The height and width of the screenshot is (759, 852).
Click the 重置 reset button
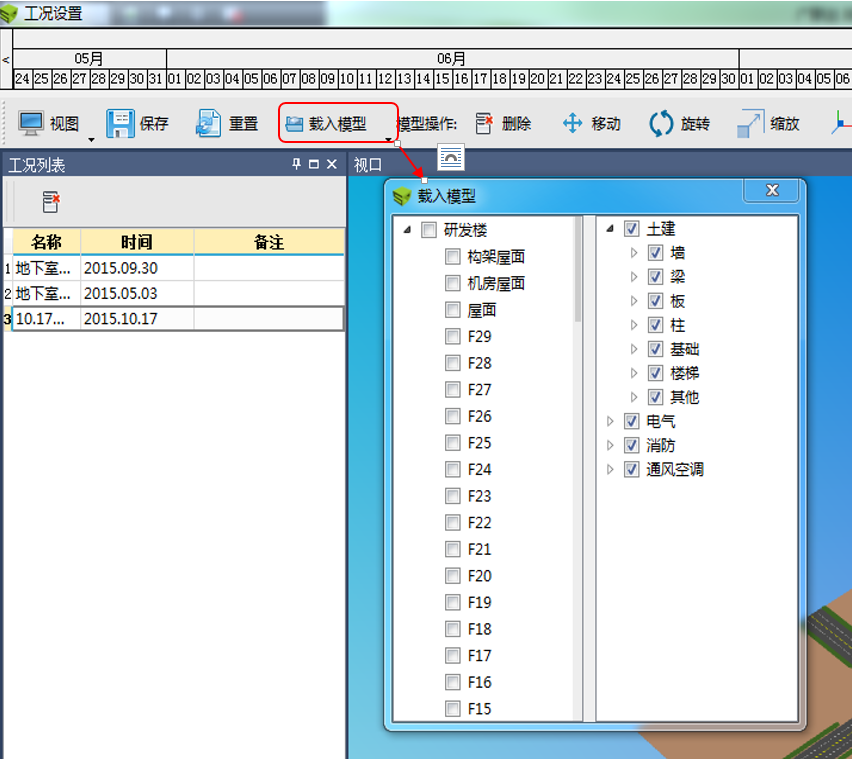coord(227,124)
